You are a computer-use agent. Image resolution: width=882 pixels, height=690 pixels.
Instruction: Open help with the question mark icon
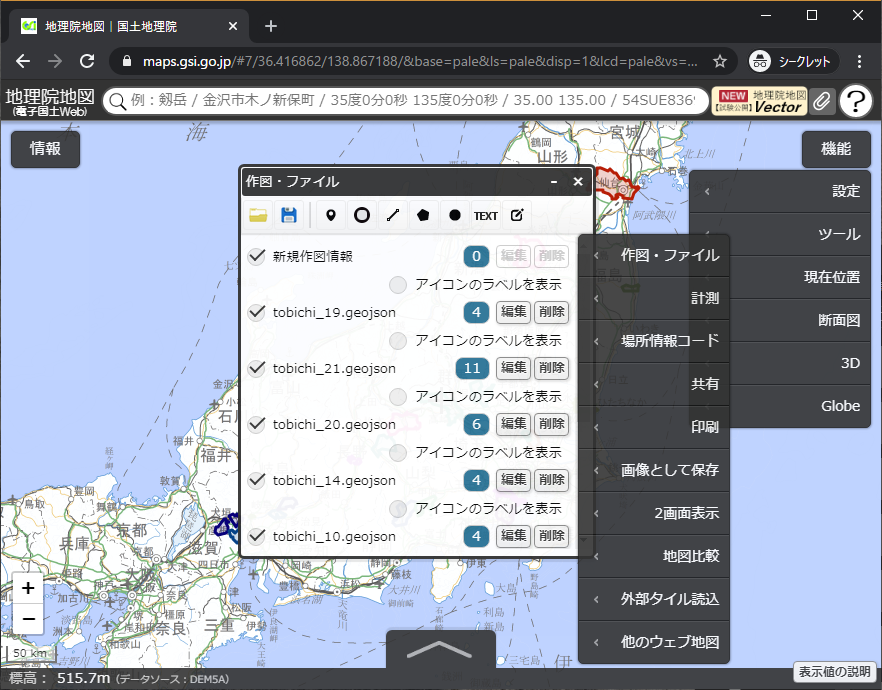point(856,102)
